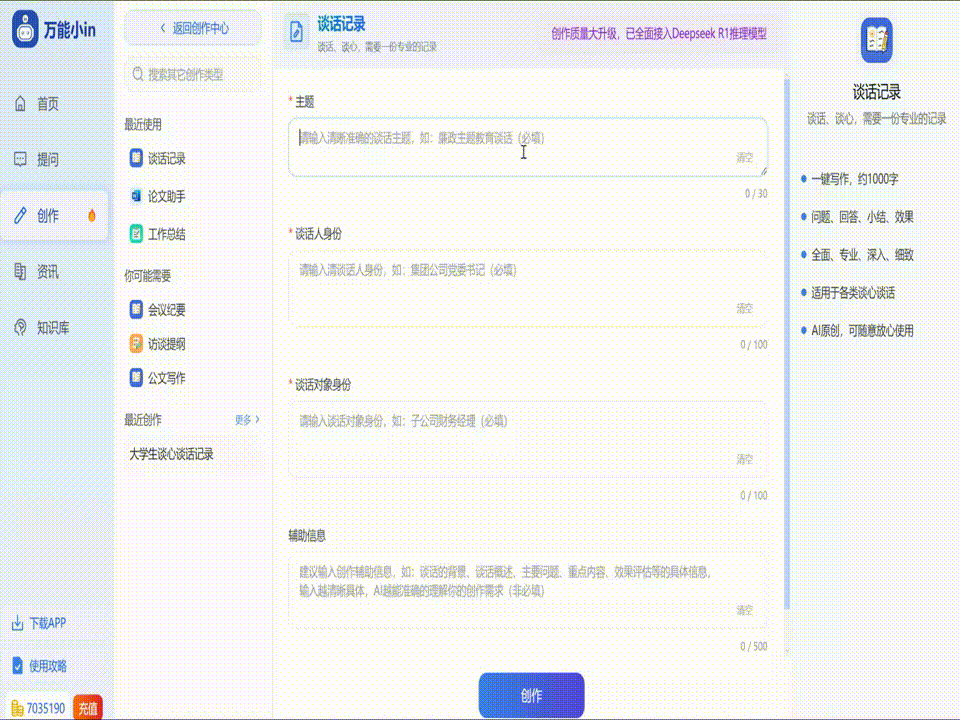The height and width of the screenshot is (720, 960).
Task: Clear the 谈话对象身份 field with 清空
Action: [744, 459]
